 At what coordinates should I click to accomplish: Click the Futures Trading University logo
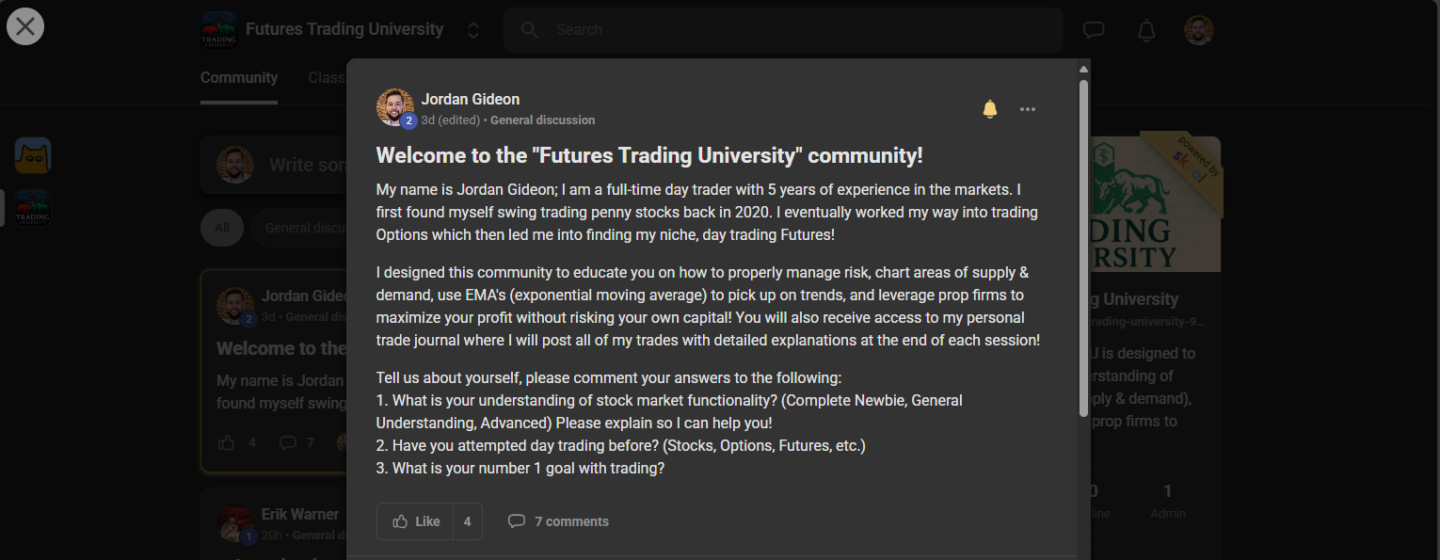218,30
